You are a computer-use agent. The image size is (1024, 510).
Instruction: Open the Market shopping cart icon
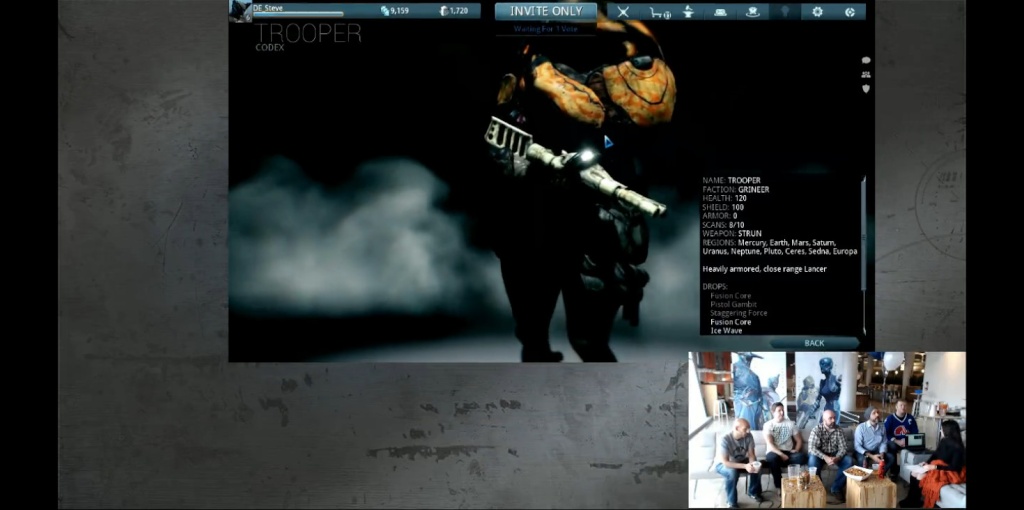pyautogui.click(x=659, y=12)
